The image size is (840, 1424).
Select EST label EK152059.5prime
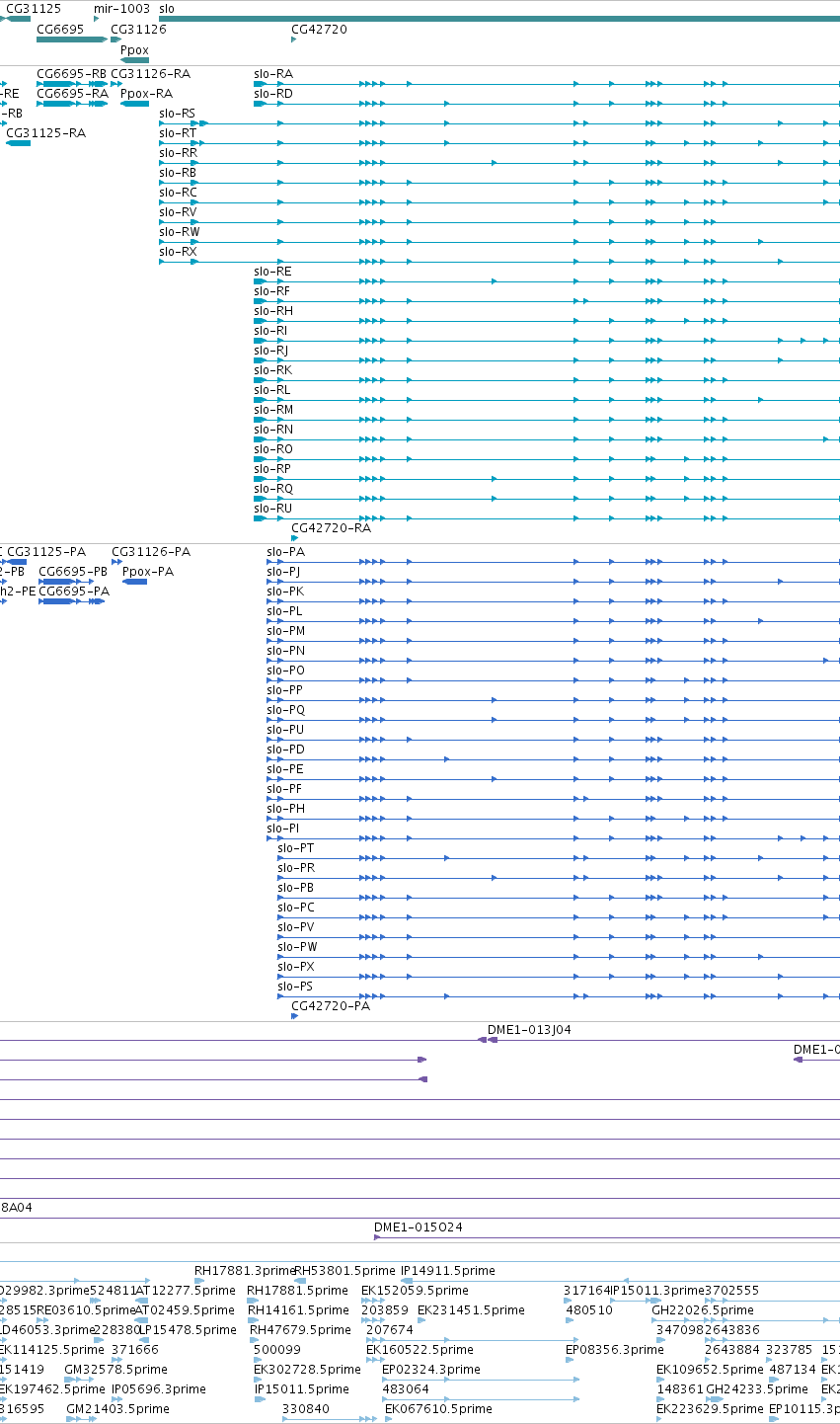415,1291
